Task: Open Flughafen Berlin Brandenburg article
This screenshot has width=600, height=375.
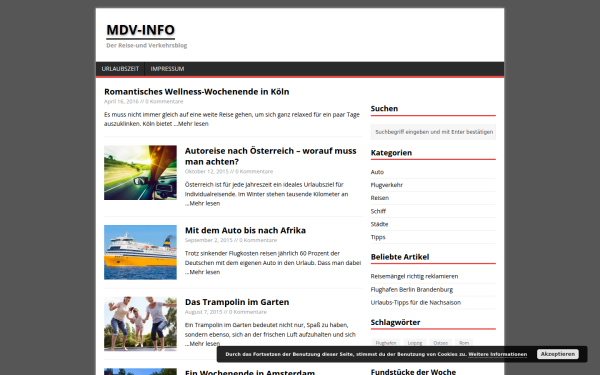Action: pos(412,290)
